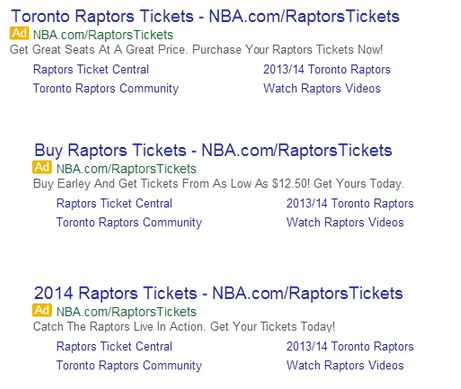Click the Ad badge on the first ad
Screen dimensions: 461x389
point(19,33)
